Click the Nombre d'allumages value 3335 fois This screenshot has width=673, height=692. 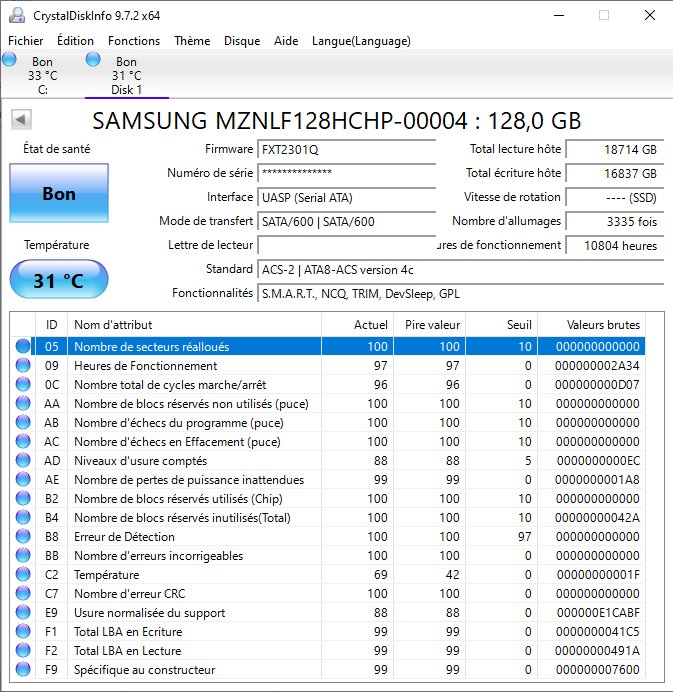coord(615,222)
